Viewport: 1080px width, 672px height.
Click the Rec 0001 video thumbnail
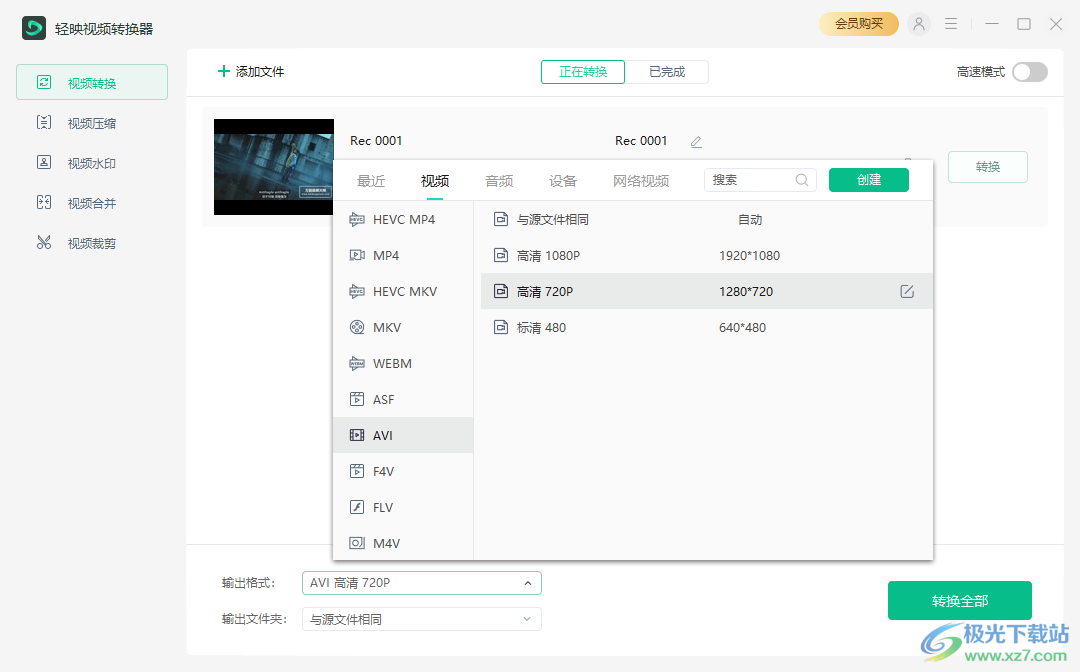click(x=273, y=167)
